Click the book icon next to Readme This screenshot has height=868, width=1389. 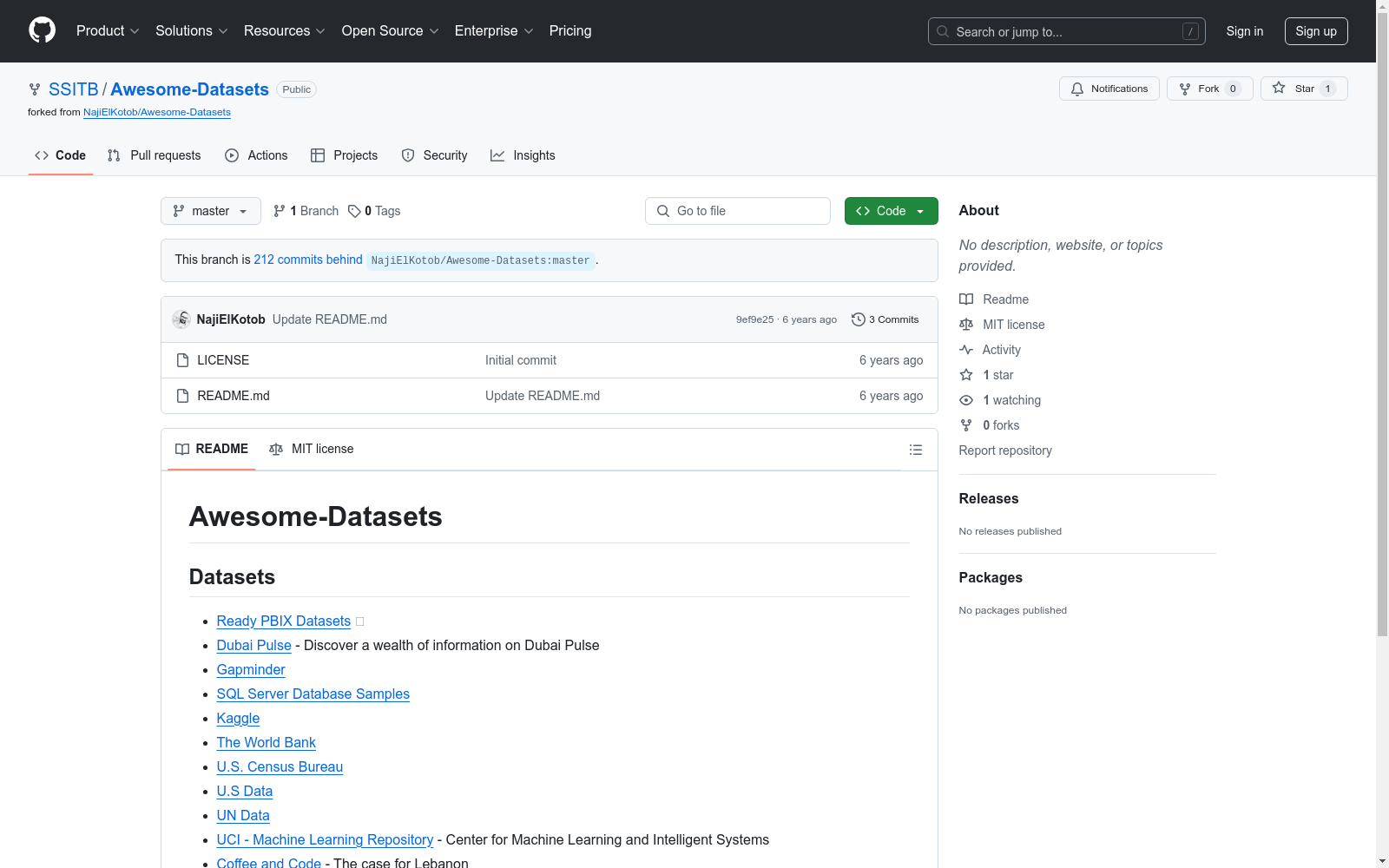pyautogui.click(x=966, y=299)
